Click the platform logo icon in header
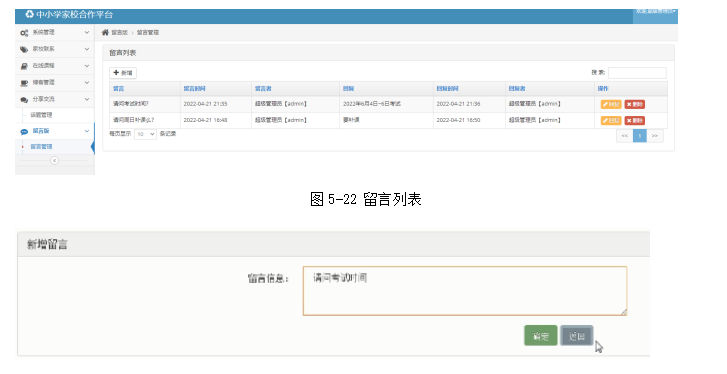 click(30, 14)
